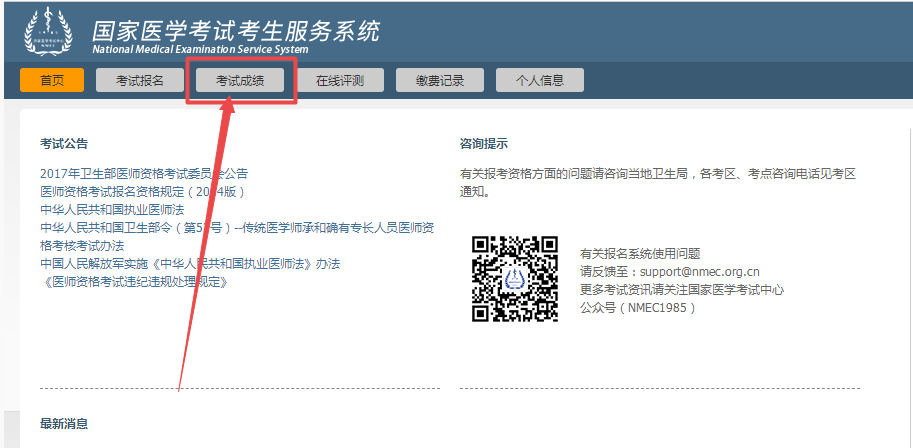This screenshot has height=448, width=913.
Task: Open the 考试成绩 tab
Action: coord(241,81)
